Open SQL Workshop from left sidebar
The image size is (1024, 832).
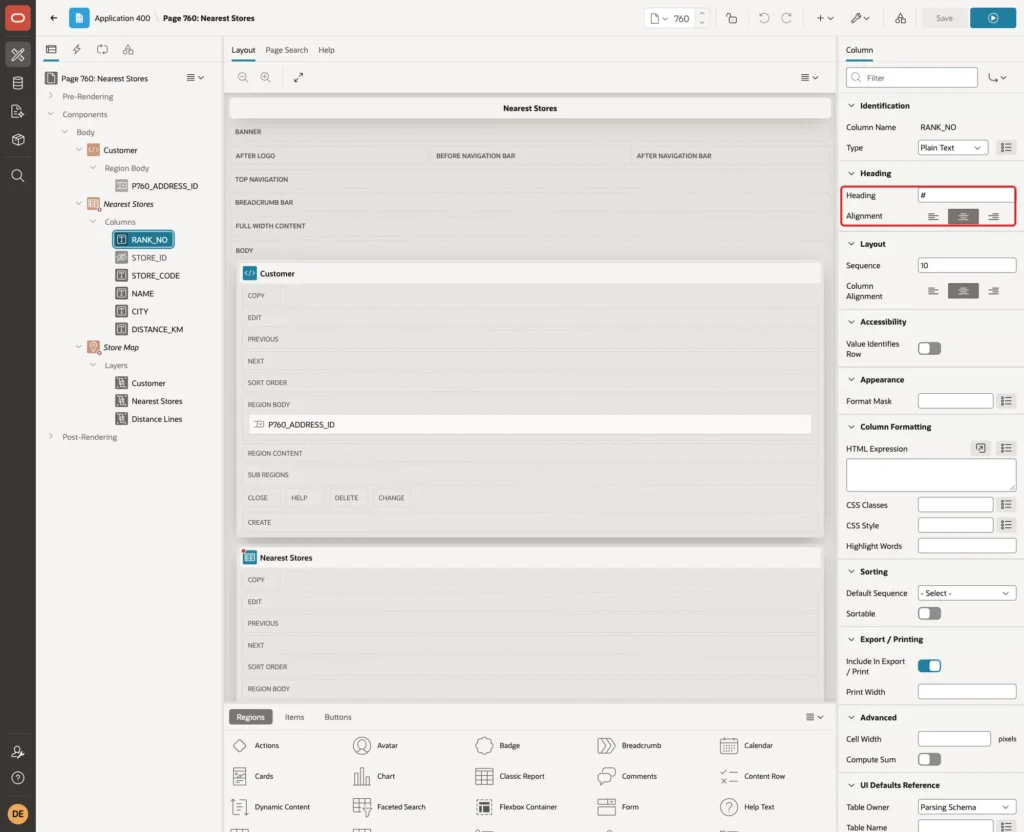click(x=18, y=83)
